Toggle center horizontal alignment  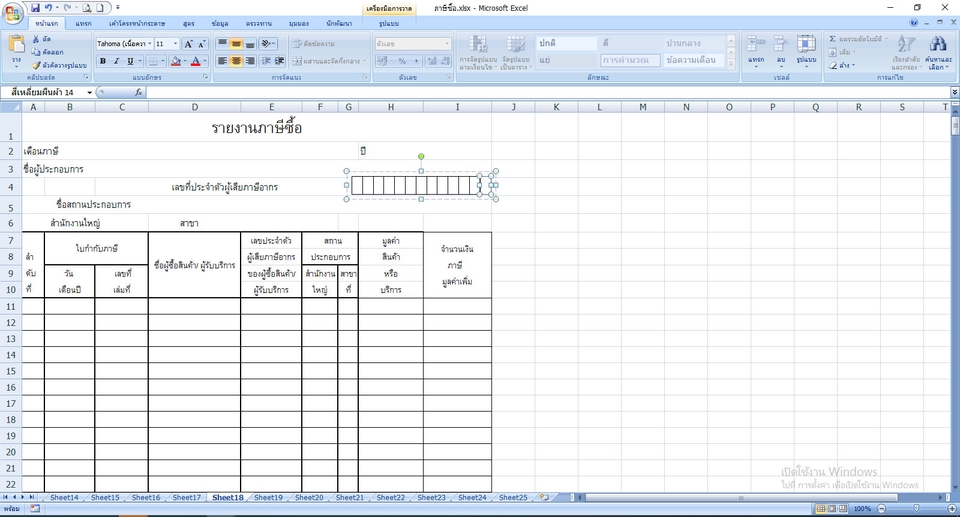(x=236, y=61)
